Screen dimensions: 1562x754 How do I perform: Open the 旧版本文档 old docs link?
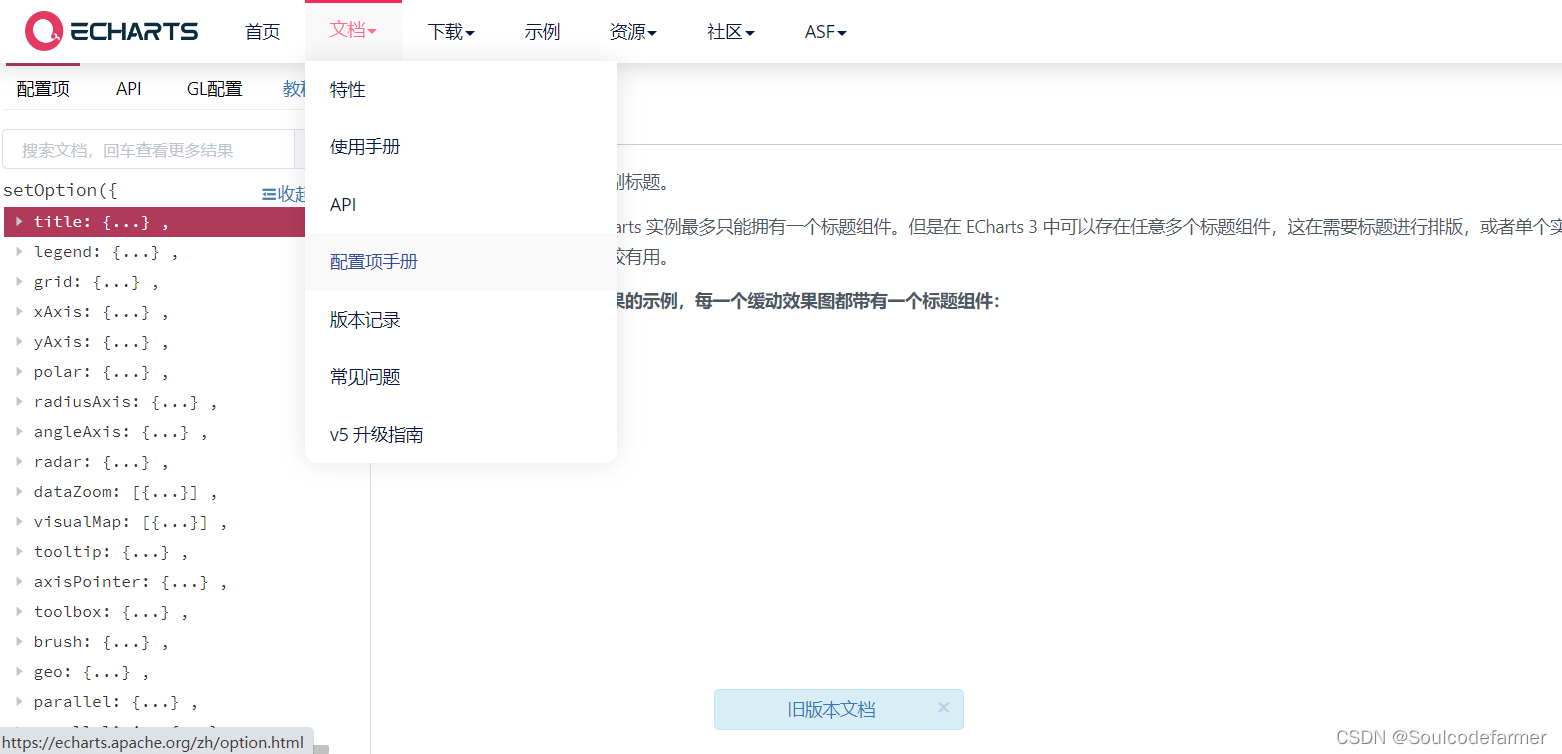[x=831, y=710]
